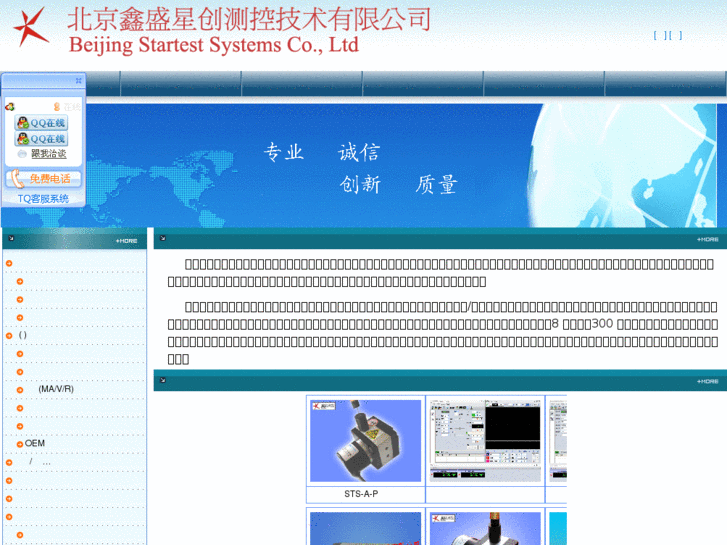The image size is (727, 545).
Task: Open the sidebar item showing ( )
Action: click(x=23, y=335)
